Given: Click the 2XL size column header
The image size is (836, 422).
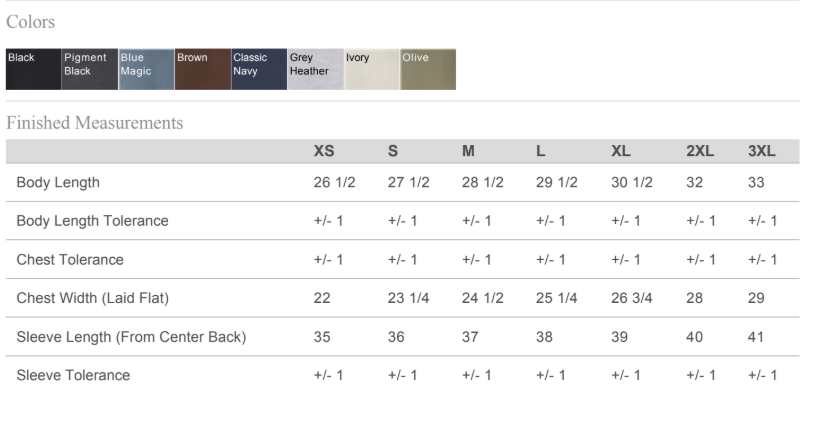Looking at the screenshot, I should (700, 152).
